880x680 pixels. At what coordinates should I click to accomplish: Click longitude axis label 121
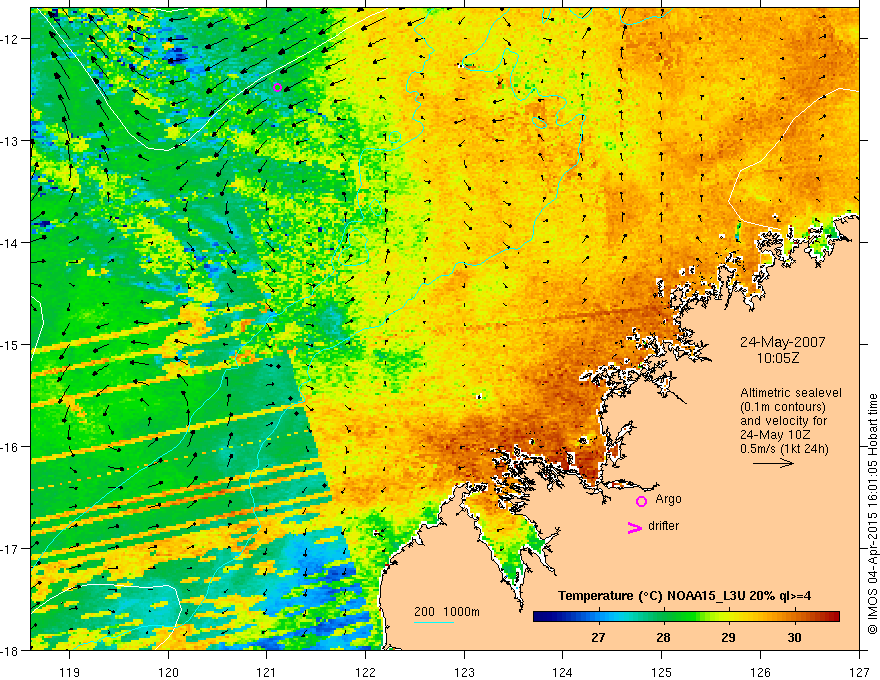[x=267, y=672]
